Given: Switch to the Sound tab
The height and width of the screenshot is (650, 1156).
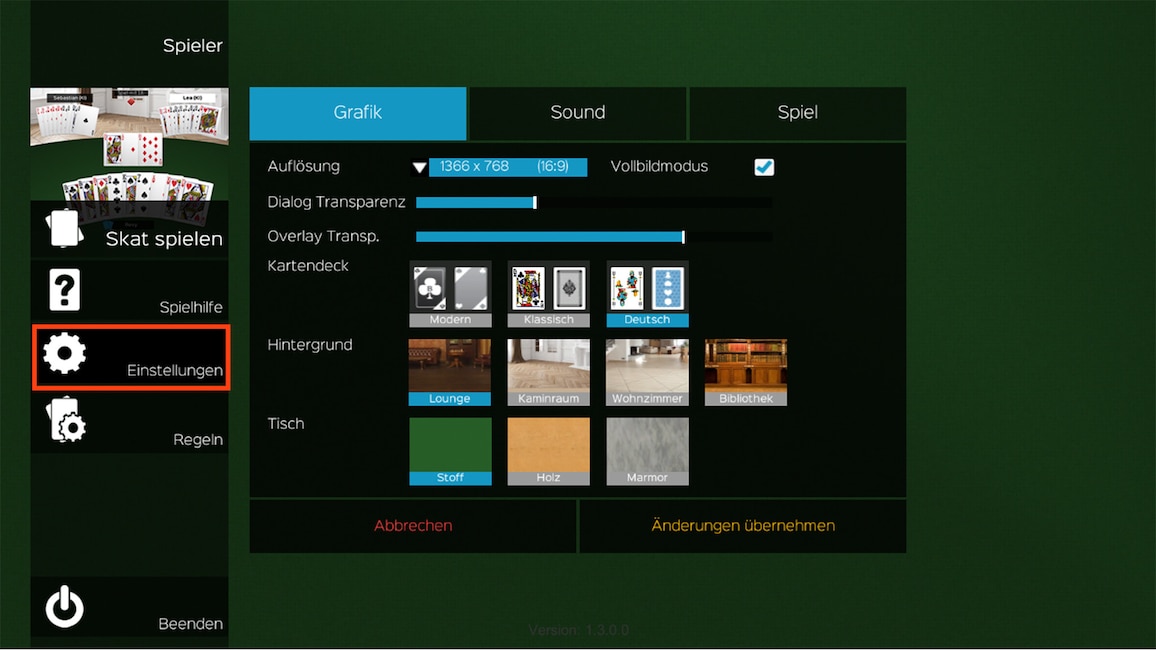Looking at the screenshot, I should coord(577,113).
